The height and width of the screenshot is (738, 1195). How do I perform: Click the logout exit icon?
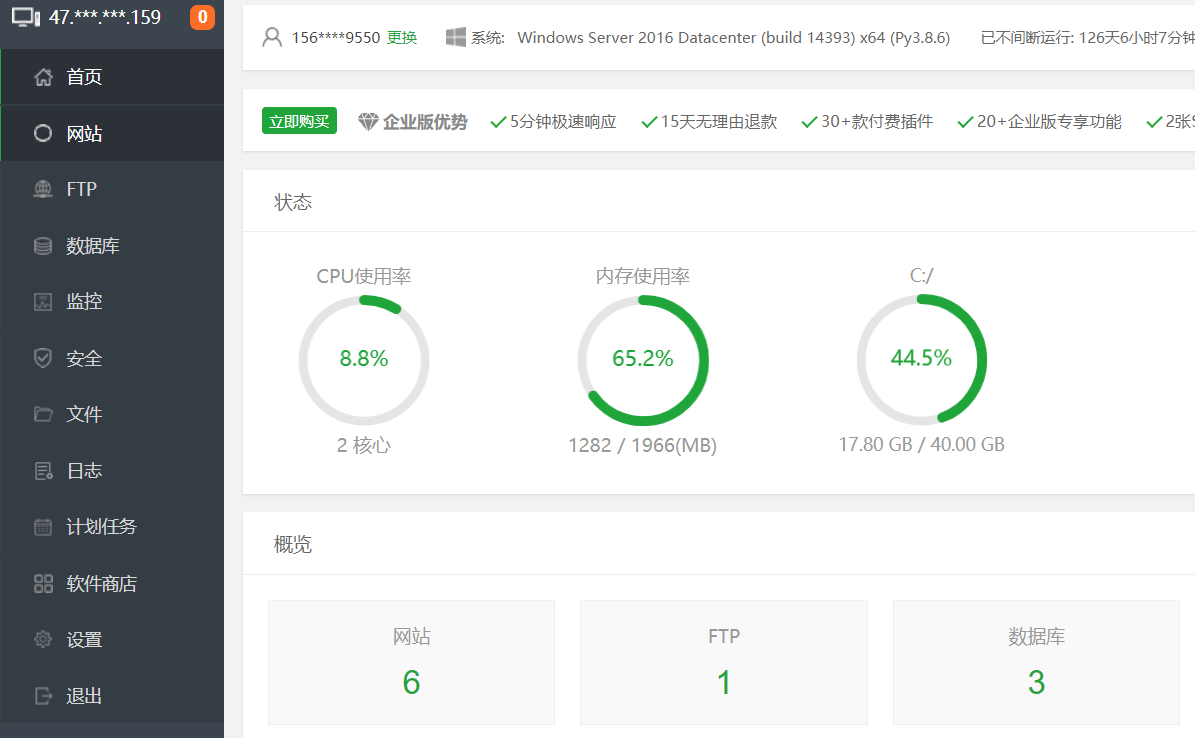(43, 696)
